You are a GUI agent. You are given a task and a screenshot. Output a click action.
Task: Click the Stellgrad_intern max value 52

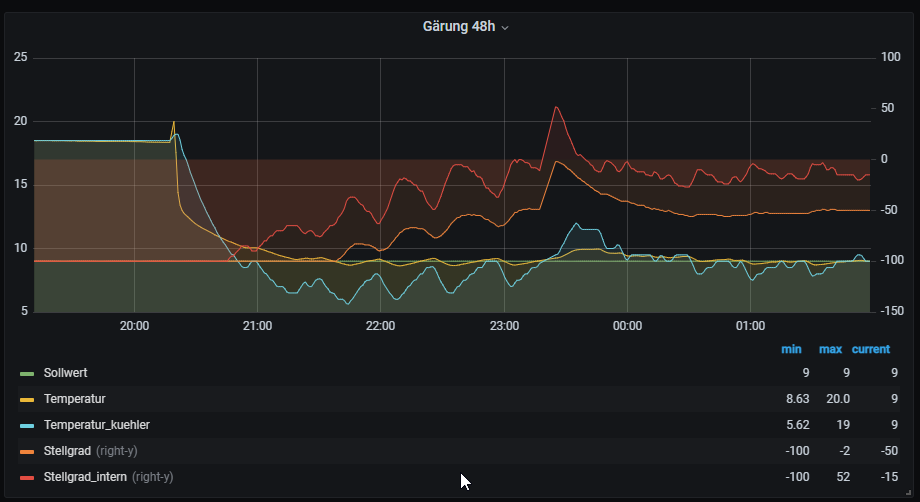[x=842, y=477]
